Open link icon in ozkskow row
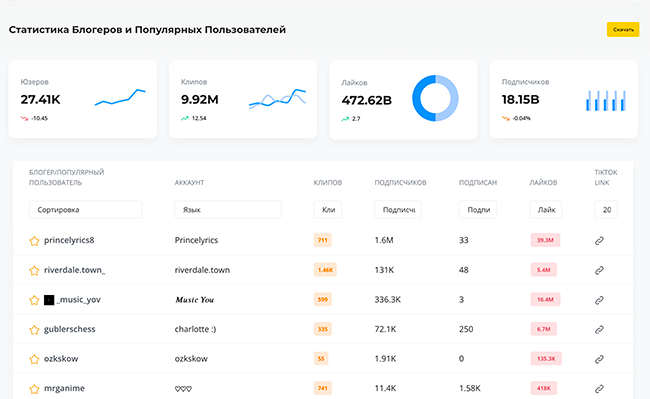The width and height of the screenshot is (650, 399). (x=599, y=359)
